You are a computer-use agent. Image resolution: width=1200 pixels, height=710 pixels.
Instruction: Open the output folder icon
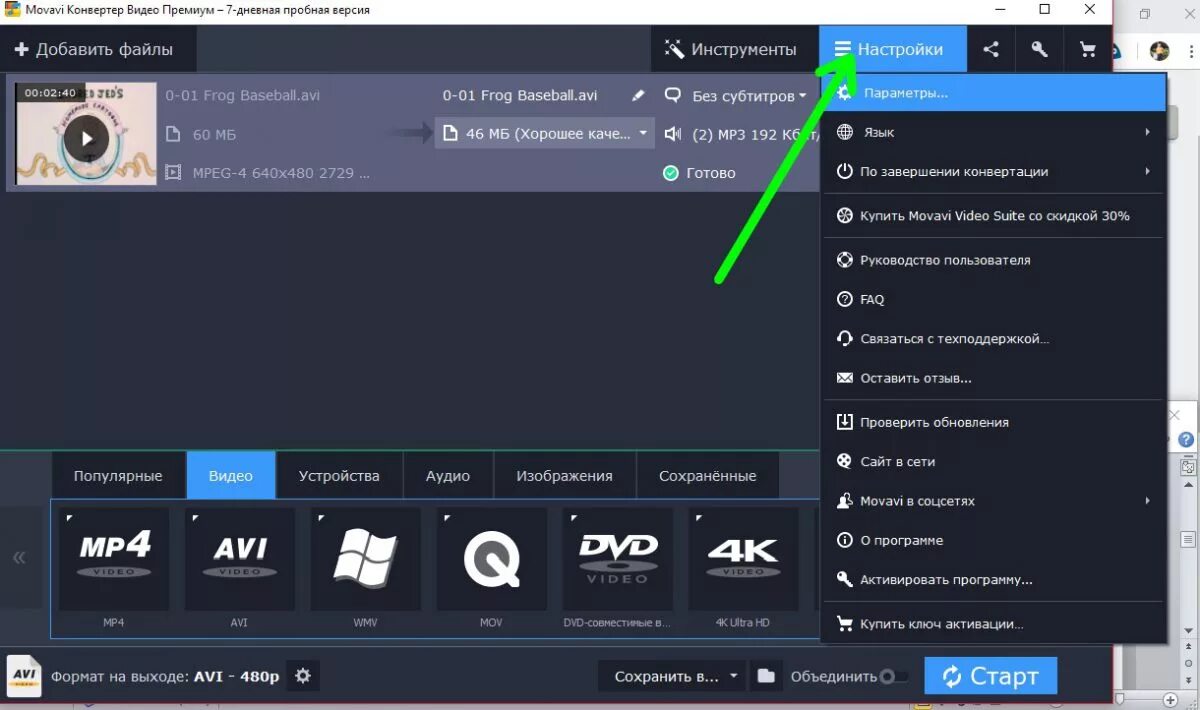[766, 676]
